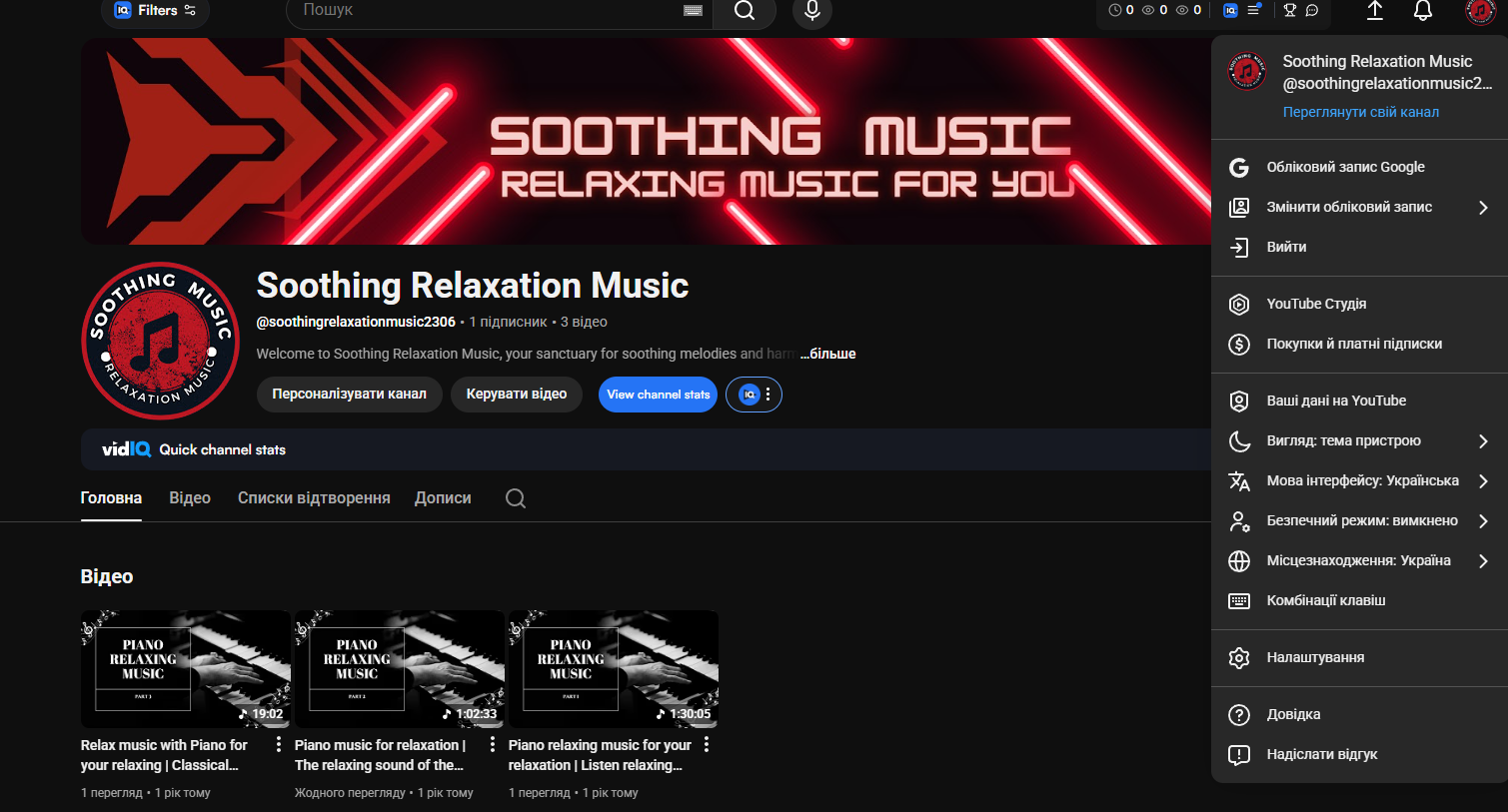1508x812 pixels.
Task: Click Переглянути свій канал link
Action: [x=1360, y=112]
